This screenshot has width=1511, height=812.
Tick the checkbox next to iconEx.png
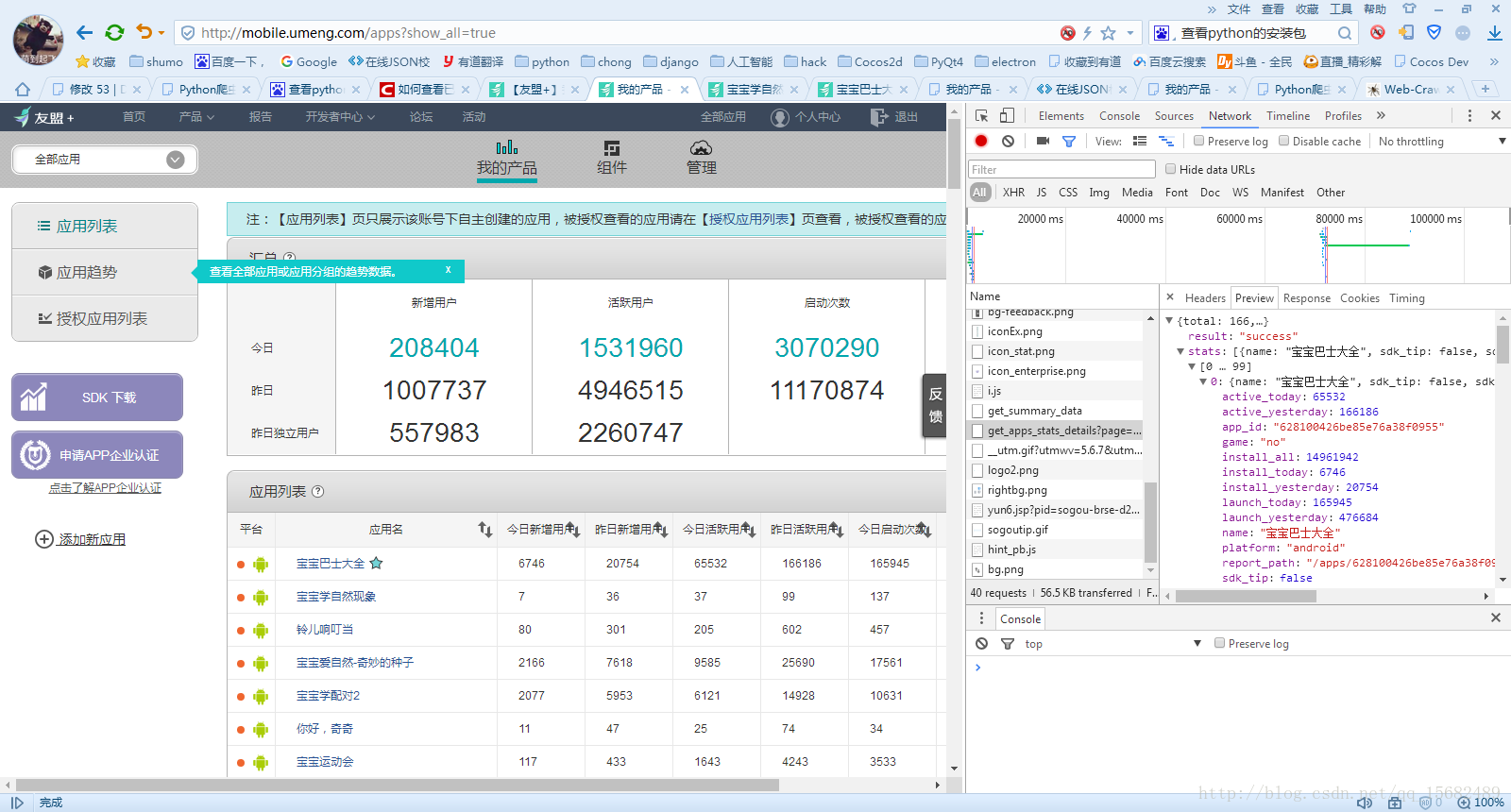[x=978, y=331]
